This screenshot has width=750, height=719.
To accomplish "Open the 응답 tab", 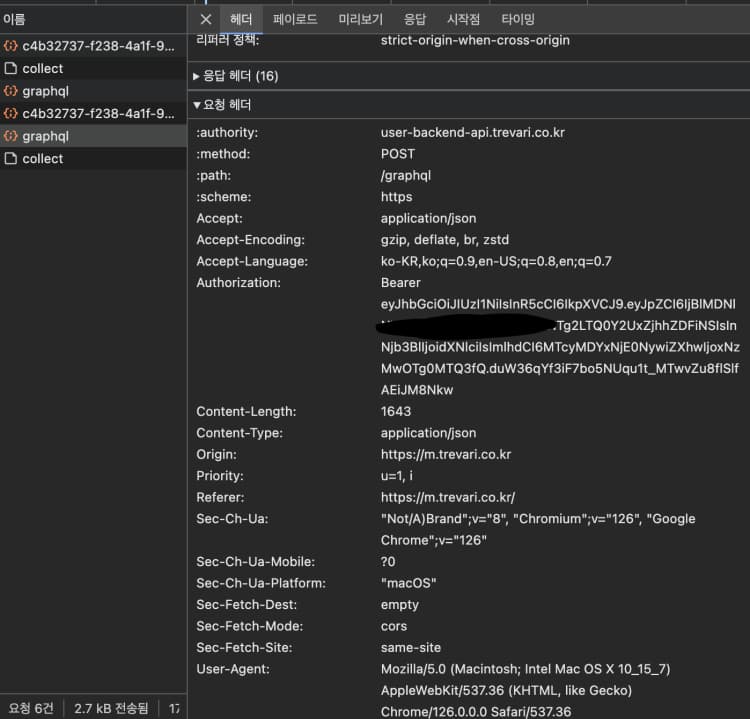I will [x=414, y=20].
